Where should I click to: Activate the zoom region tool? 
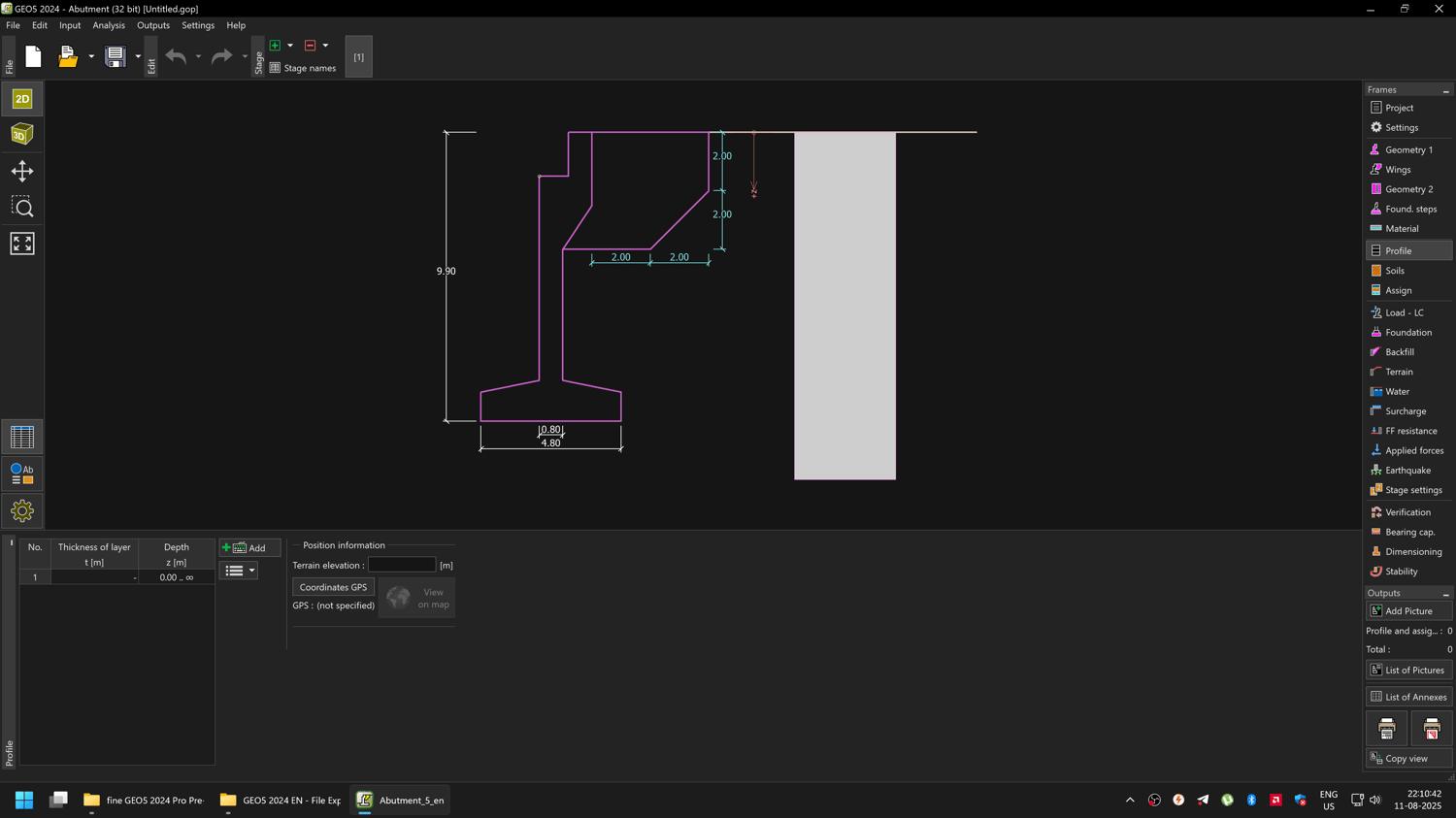pyautogui.click(x=21, y=207)
